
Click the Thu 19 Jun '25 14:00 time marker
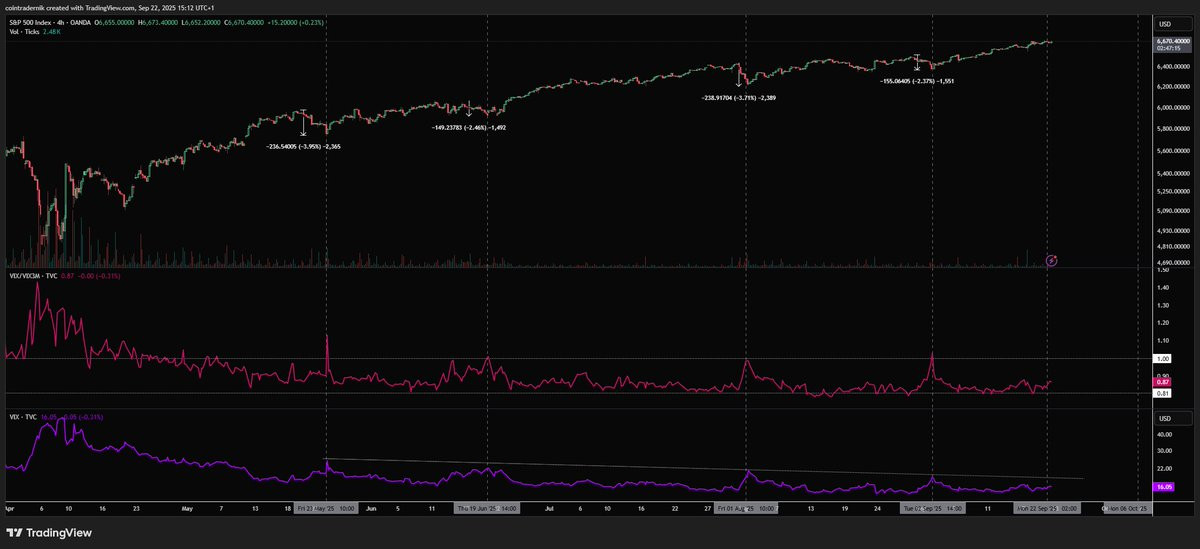click(487, 508)
